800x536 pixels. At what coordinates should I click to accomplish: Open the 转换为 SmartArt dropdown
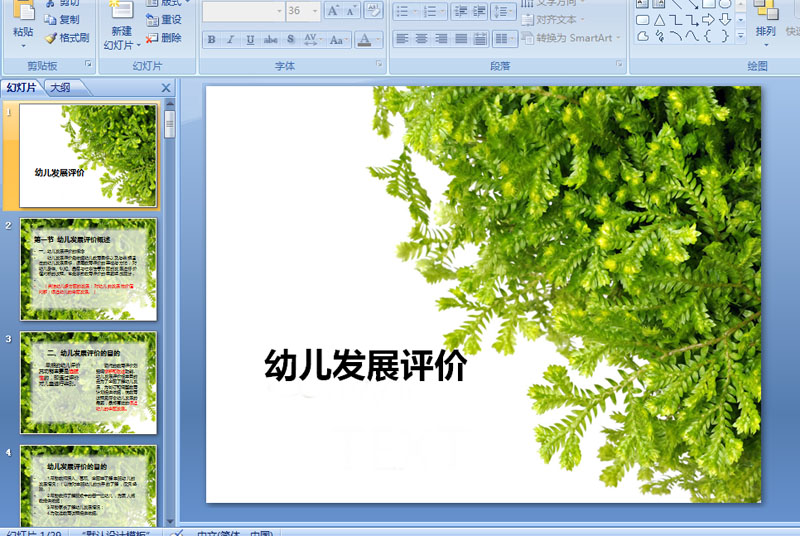[x=571, y=38]
